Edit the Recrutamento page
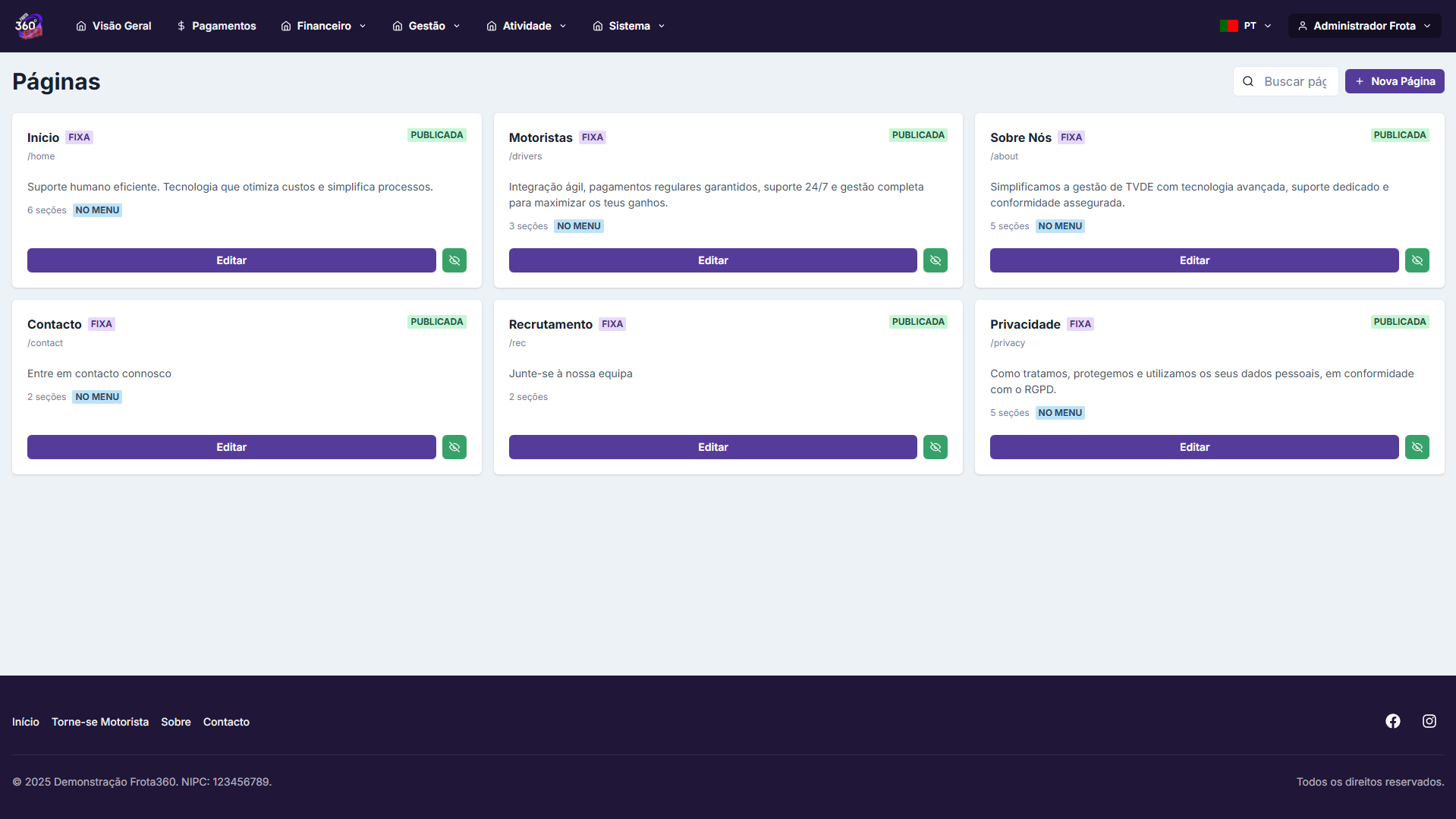 [x=712, y=447]
